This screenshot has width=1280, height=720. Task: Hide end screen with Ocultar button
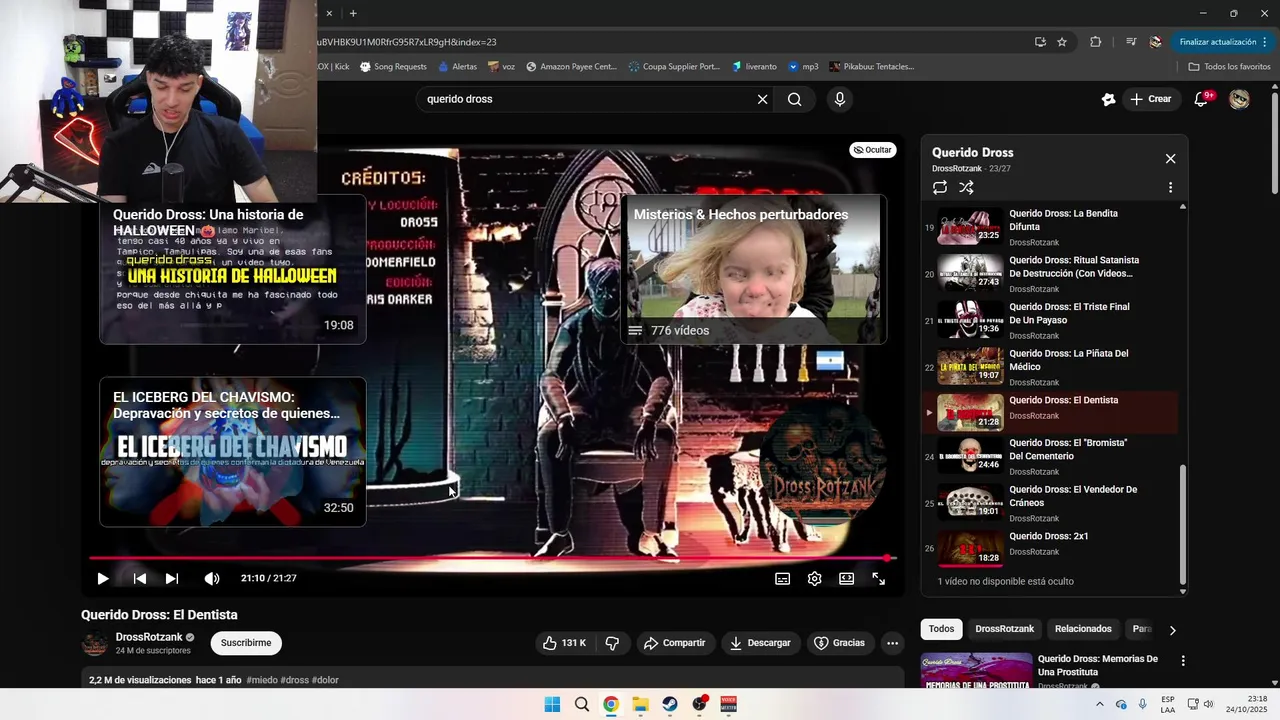[x=873, y=150]
